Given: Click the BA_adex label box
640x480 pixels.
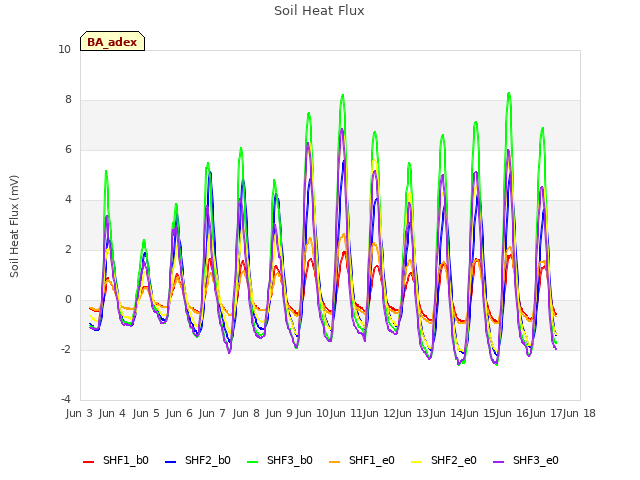Looking at the screenshot, I should click(112, 41).
